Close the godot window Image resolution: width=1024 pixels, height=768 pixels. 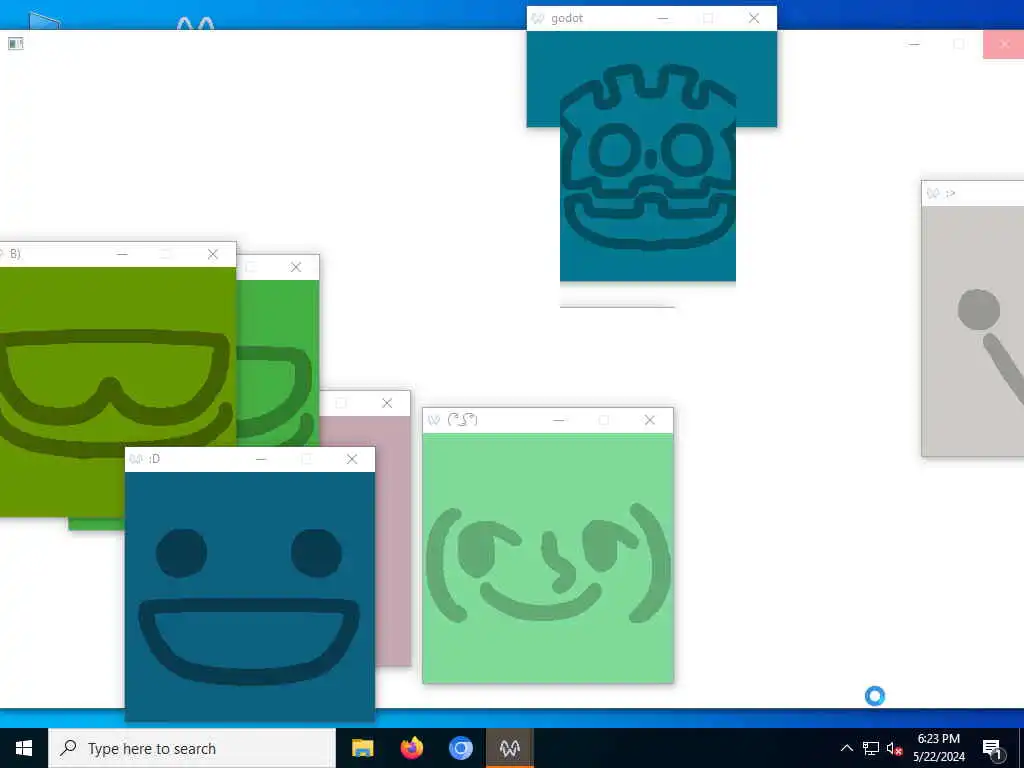(x=754, y=18)
